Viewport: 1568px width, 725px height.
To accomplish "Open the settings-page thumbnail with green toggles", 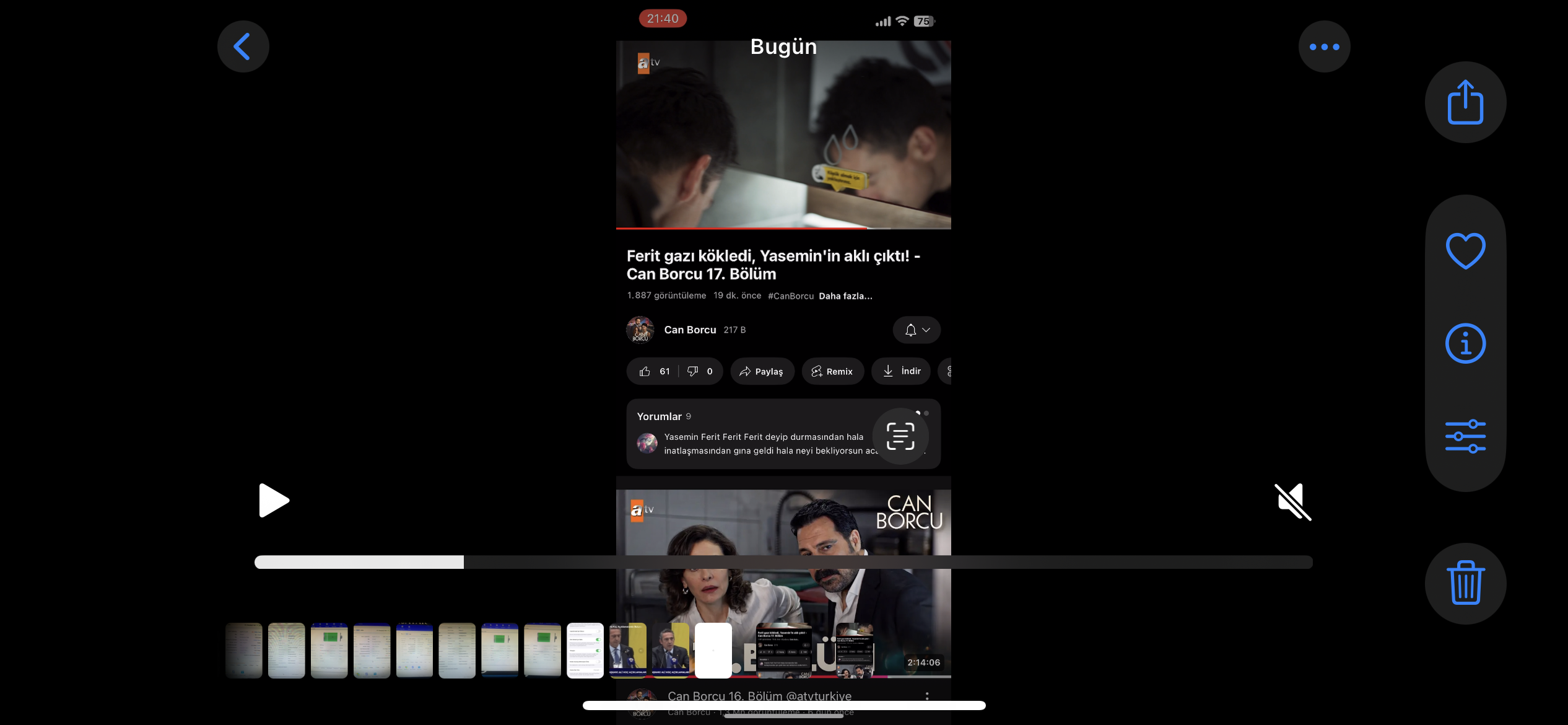I will (x=585, y=651).
